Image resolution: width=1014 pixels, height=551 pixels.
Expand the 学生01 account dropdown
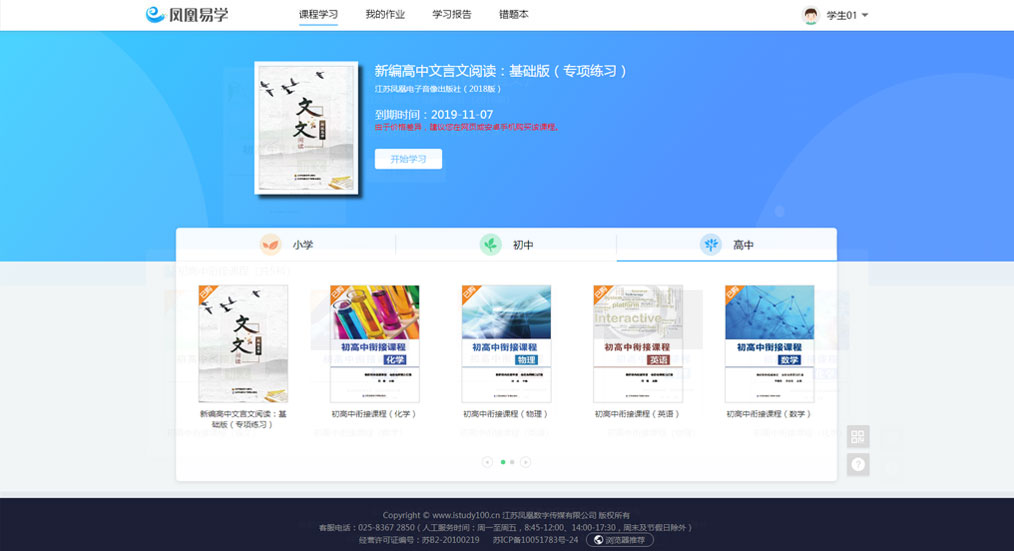point(847,15)
